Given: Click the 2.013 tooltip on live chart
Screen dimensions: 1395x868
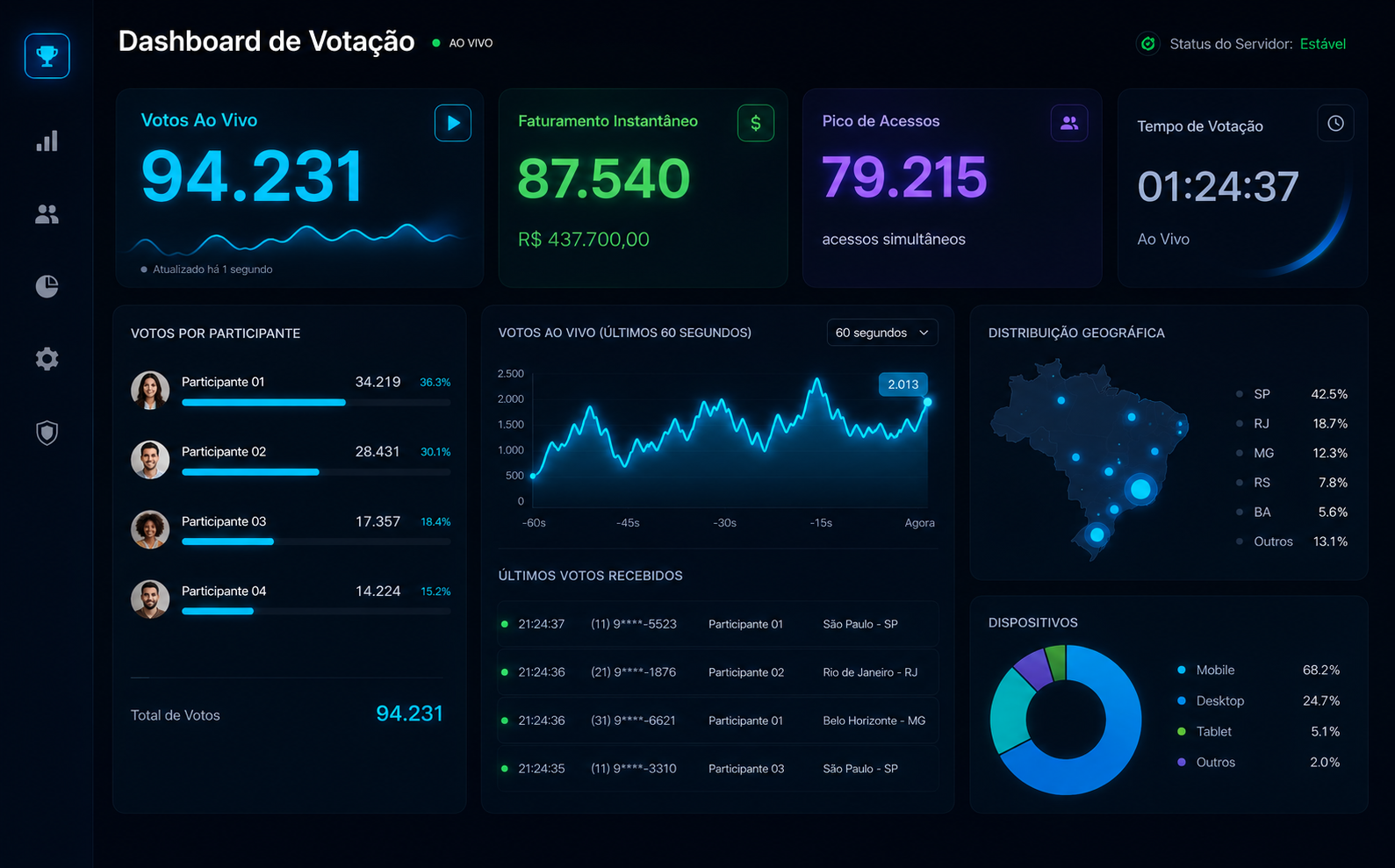Looking at the screenshot, I should pos(903,384).
